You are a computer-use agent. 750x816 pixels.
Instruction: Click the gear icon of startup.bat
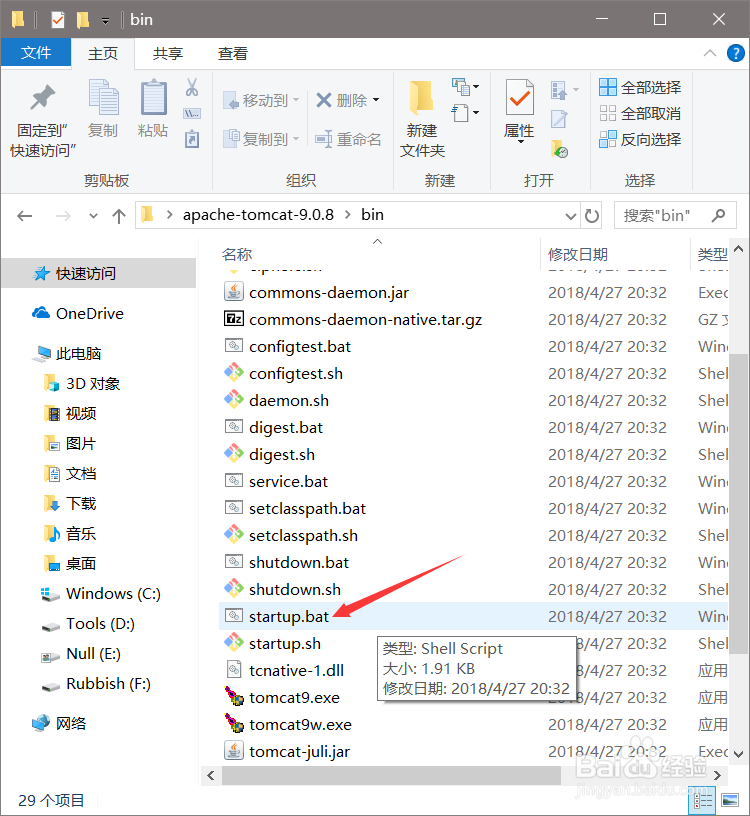coord(234,616)
